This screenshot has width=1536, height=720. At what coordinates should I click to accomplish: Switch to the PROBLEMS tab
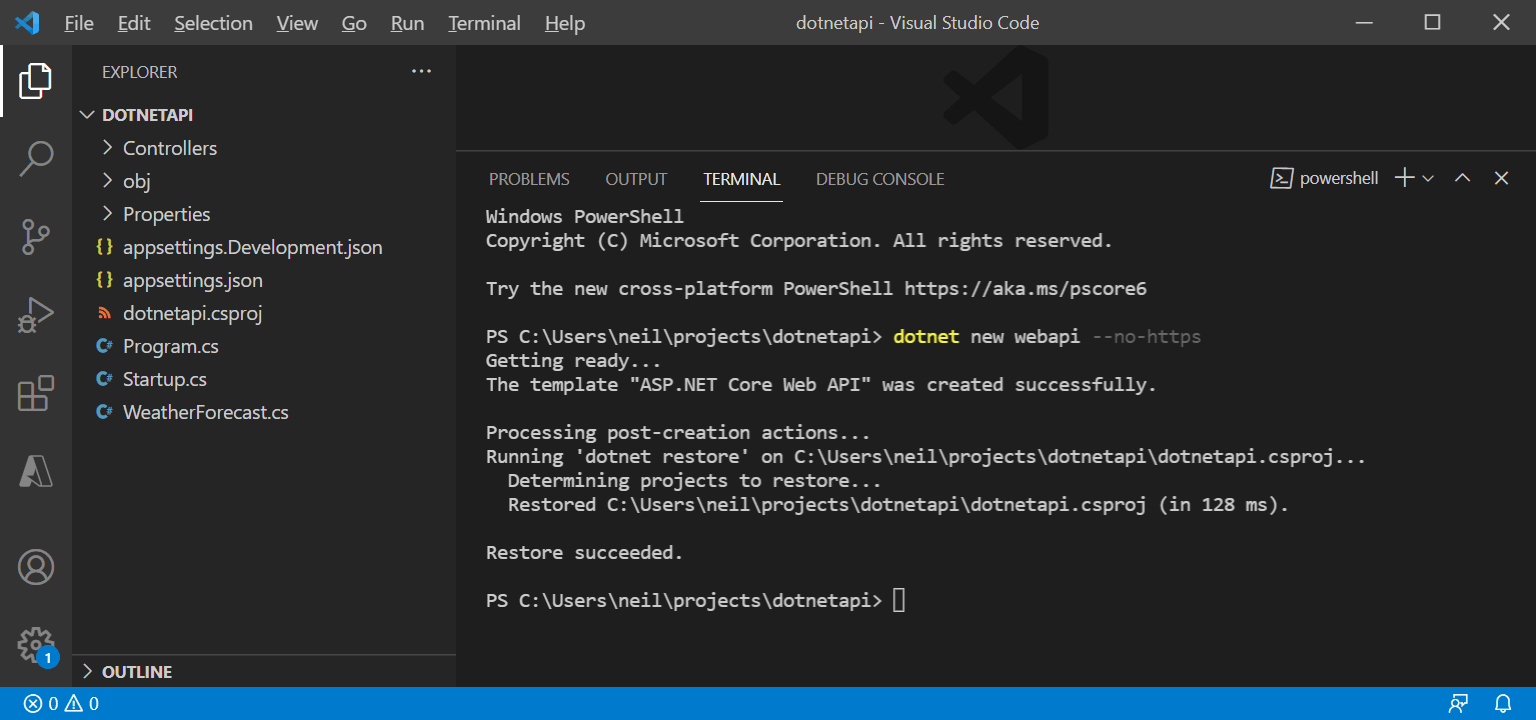point(529,179)
